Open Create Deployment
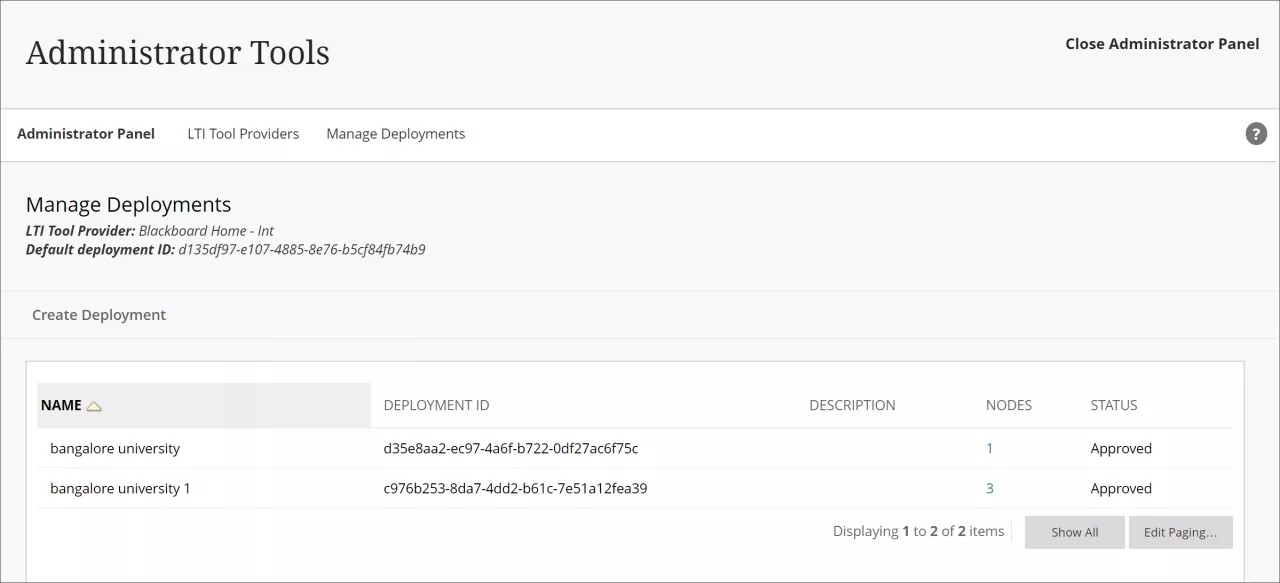This screenshot has height=583, width=1280. 98,314
